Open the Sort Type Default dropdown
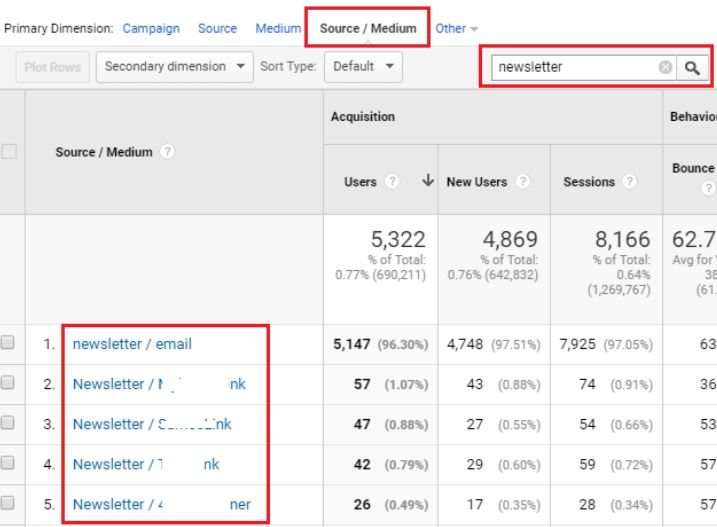717x527 pixels. [x=362, y=67]
